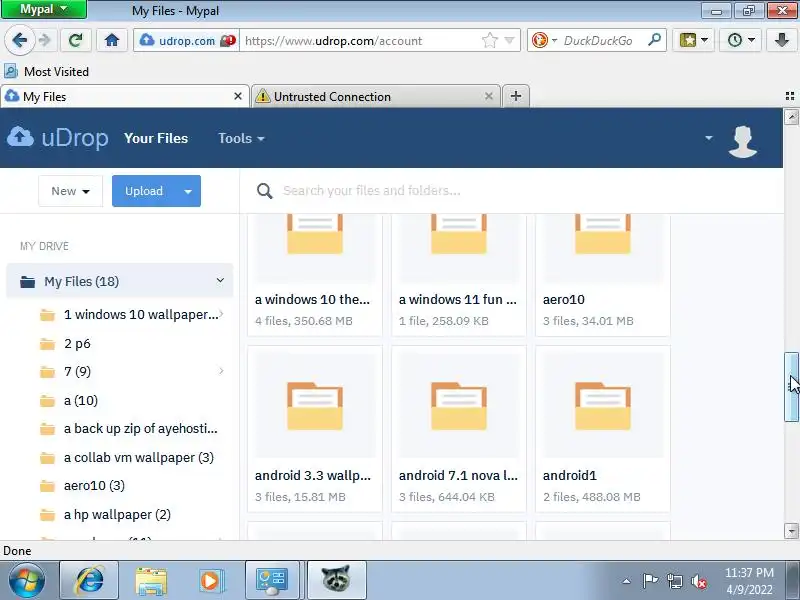Open a collab vm wallpaper (3) folder

coord(139,458)
